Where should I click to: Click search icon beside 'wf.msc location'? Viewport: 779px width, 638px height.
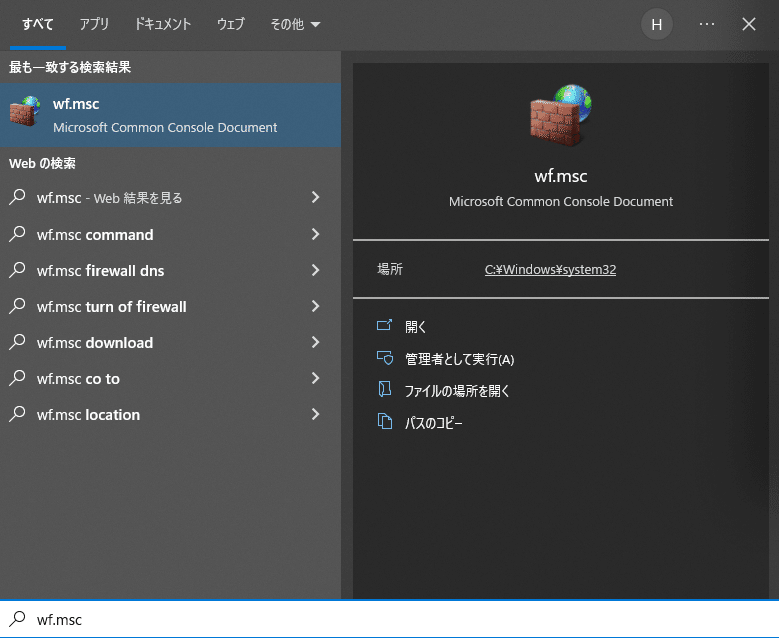(17, 414)
